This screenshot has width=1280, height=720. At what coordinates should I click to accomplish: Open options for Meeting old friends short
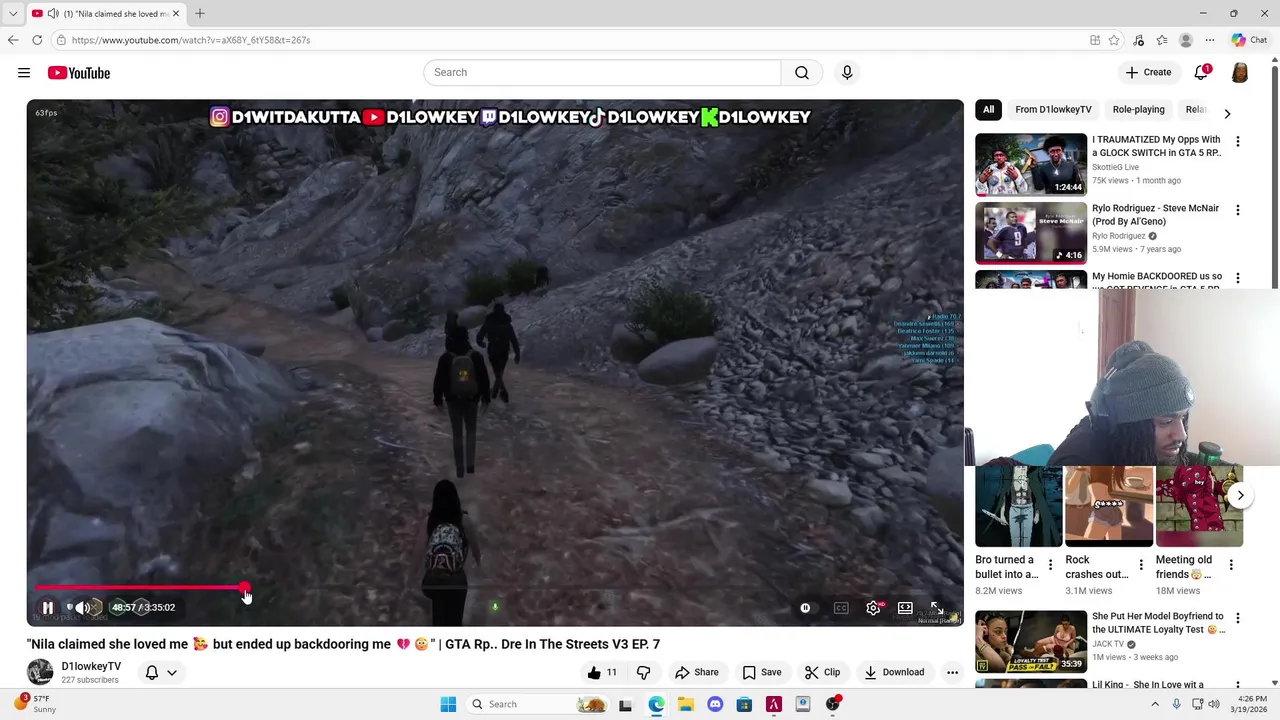[1231, 565]
